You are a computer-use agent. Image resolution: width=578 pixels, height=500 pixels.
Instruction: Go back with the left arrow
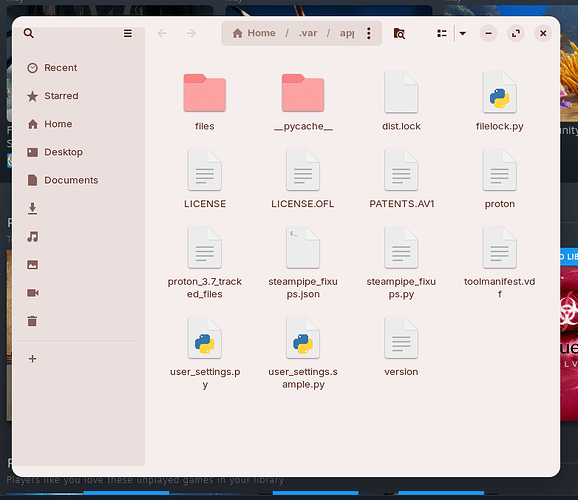click(162, 34)
